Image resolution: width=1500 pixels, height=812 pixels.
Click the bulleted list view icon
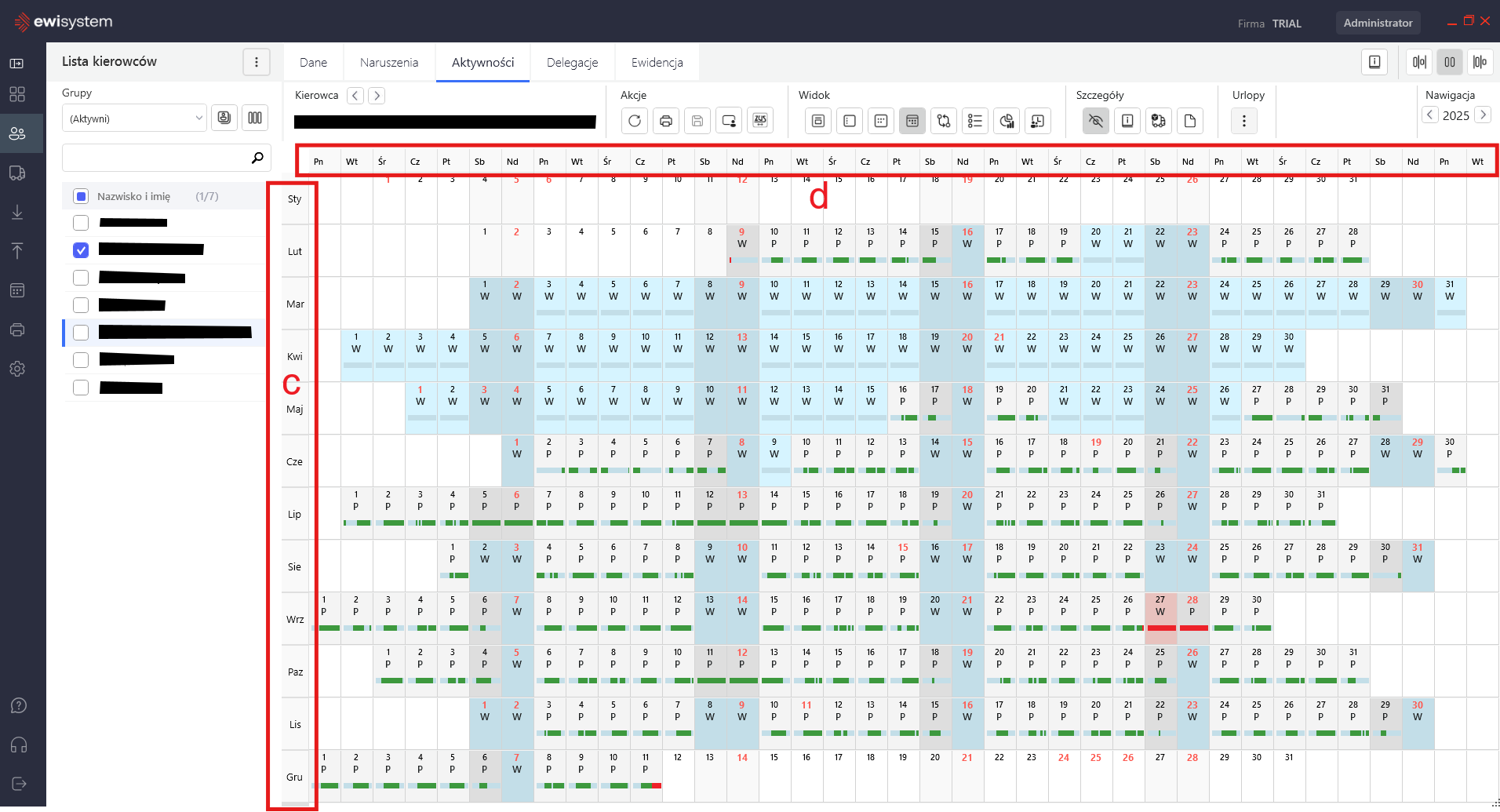(x=974, y=121)
